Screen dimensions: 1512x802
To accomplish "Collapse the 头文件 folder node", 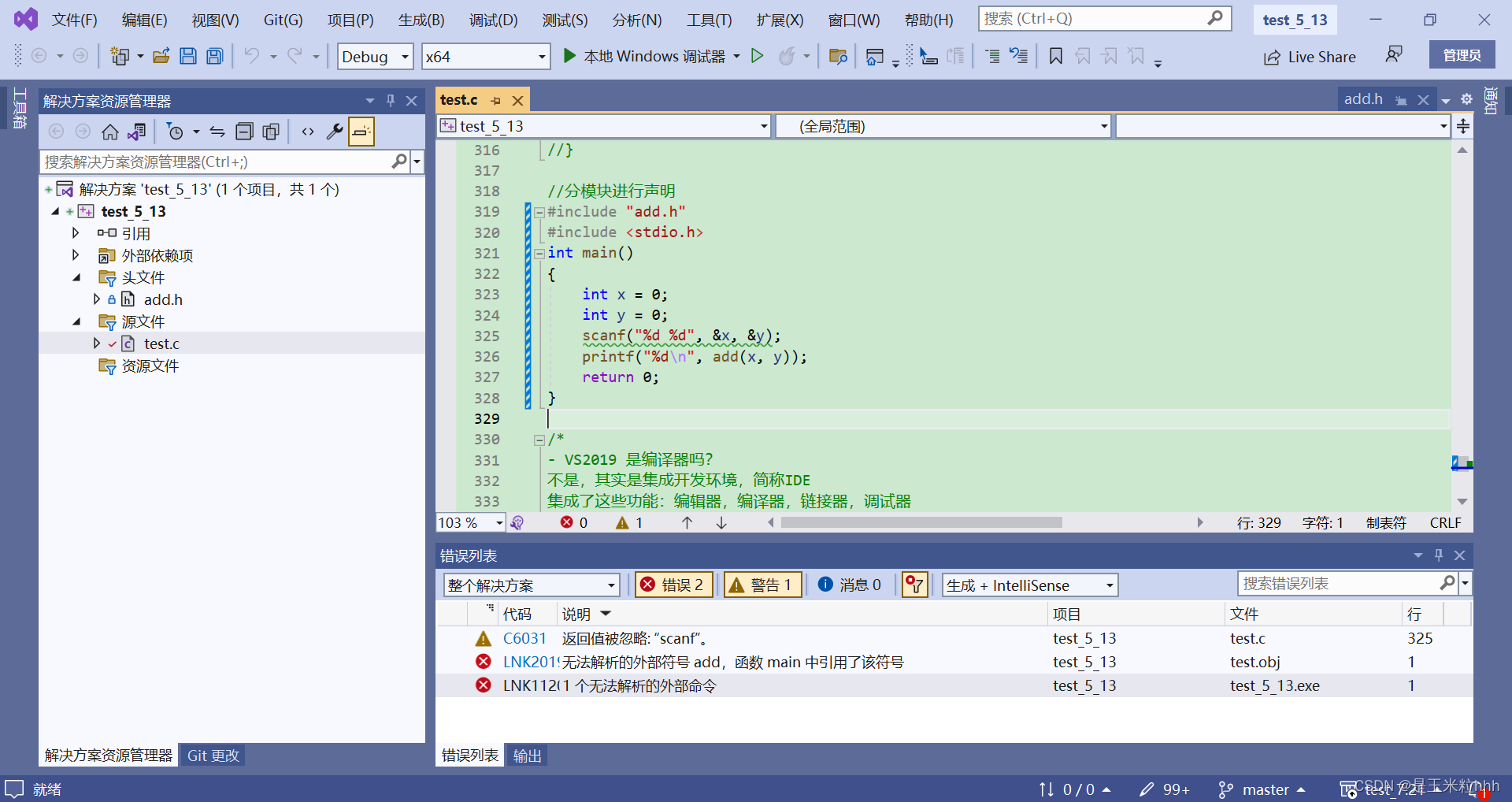I will (76, 277).
